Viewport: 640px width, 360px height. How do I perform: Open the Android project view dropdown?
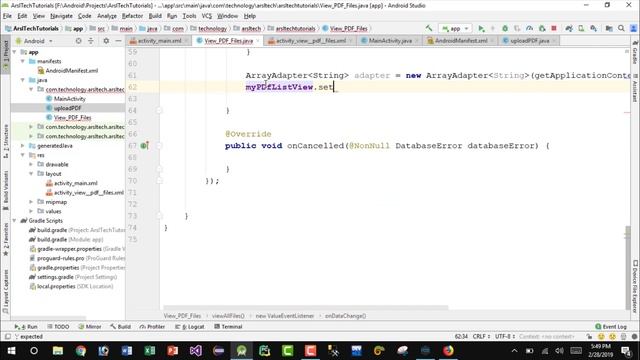tap(34, 41)
